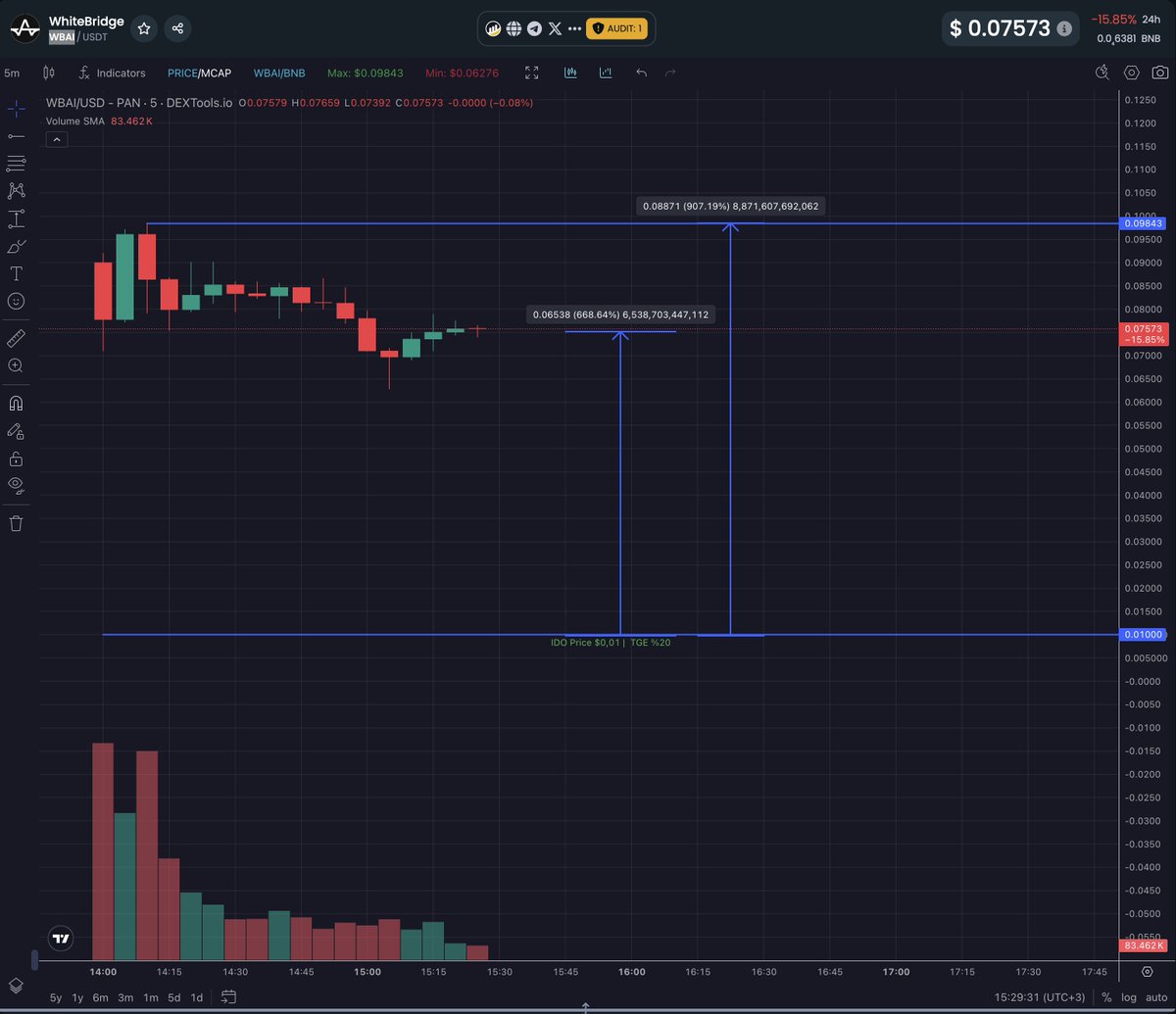The width and height of the screenshot is (1176, 1014).
Task: Toggle the trades marker icon on the chart
Action: (570, 72)
